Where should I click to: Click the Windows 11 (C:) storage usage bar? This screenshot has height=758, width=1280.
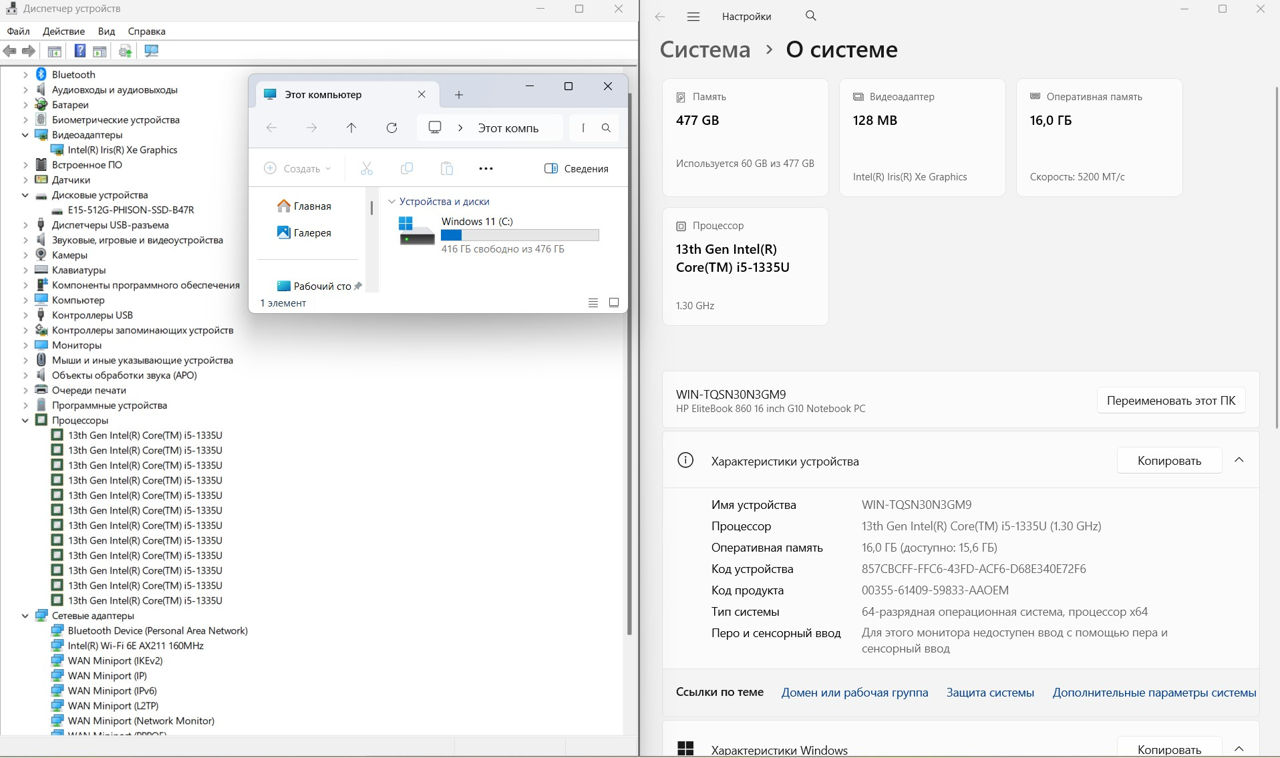[520, 235]
